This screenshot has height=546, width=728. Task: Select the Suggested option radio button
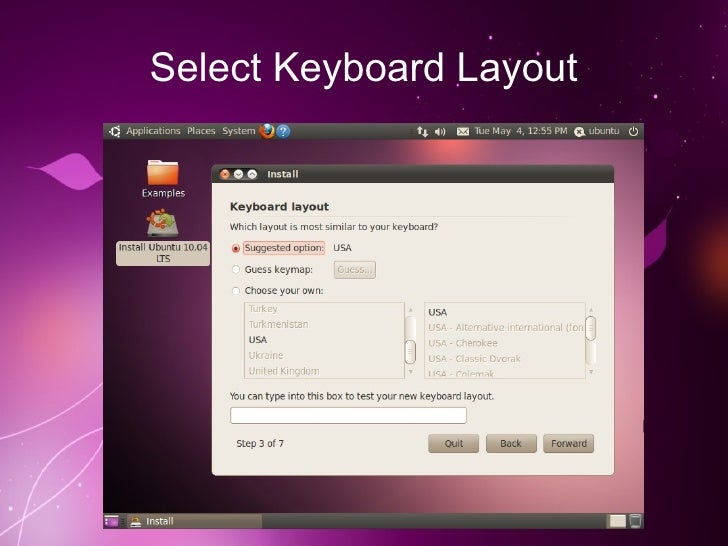tap(236, 248)
